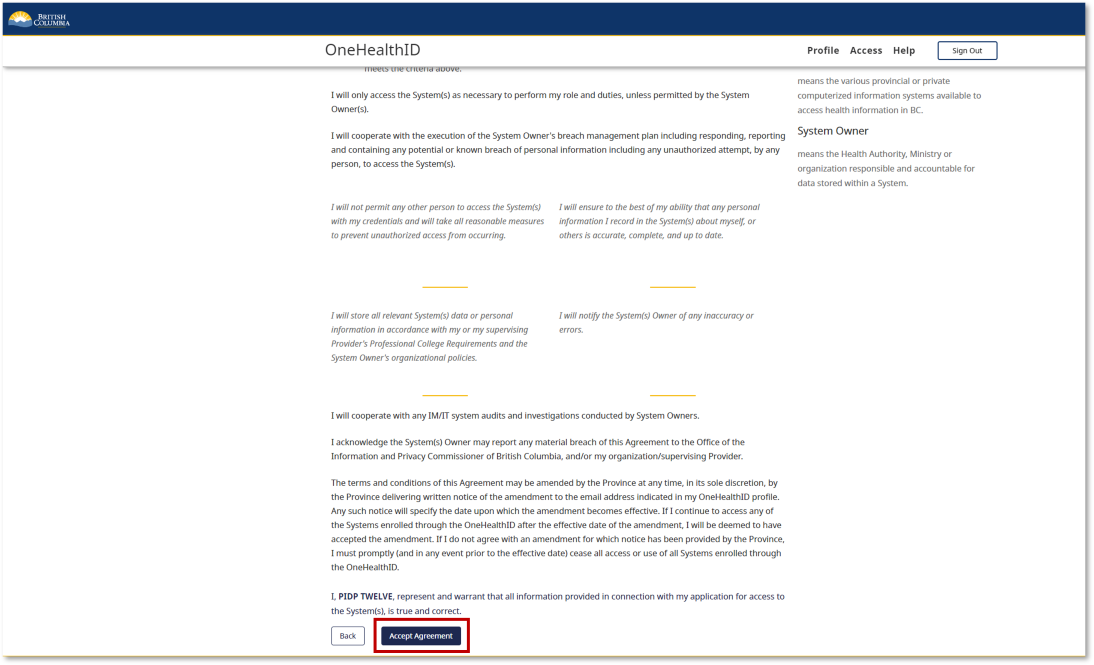This screenshot has height=665, width=1094.
Task: Click the paragraph beginning 'I acknowledge the System(s) Owner'
Action: click(x=538, y=449)
